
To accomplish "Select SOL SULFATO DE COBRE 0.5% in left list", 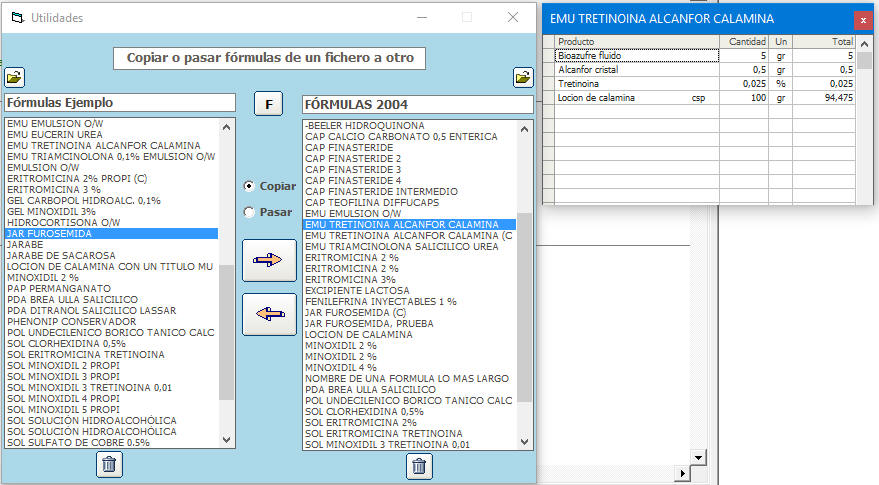I will 112,443.
